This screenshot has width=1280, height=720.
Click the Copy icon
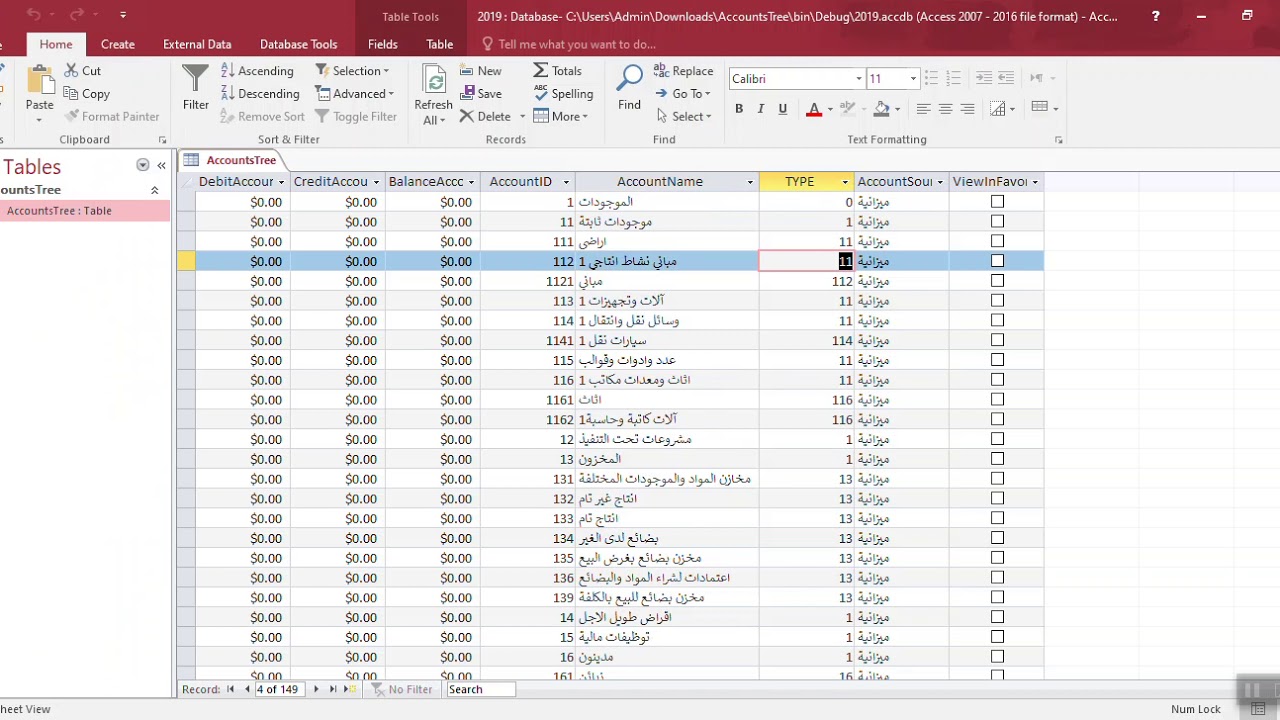click(x=72, y=94)
